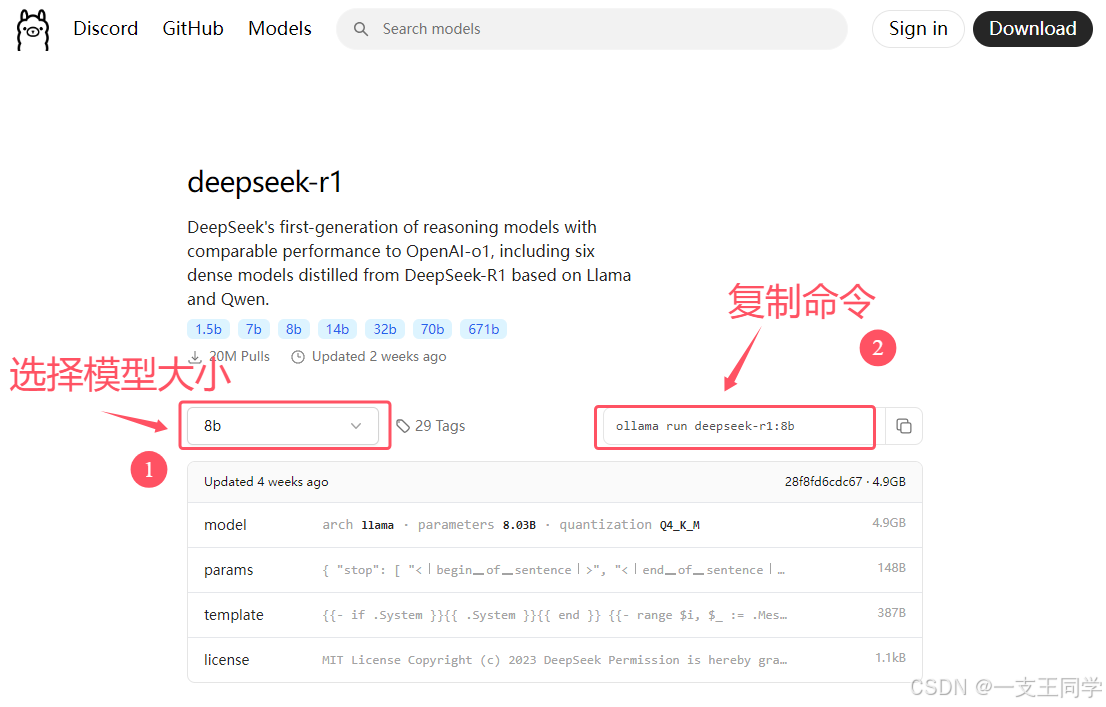Click the 28f8fd6cdc67 hash text

[x=823, y=482]
